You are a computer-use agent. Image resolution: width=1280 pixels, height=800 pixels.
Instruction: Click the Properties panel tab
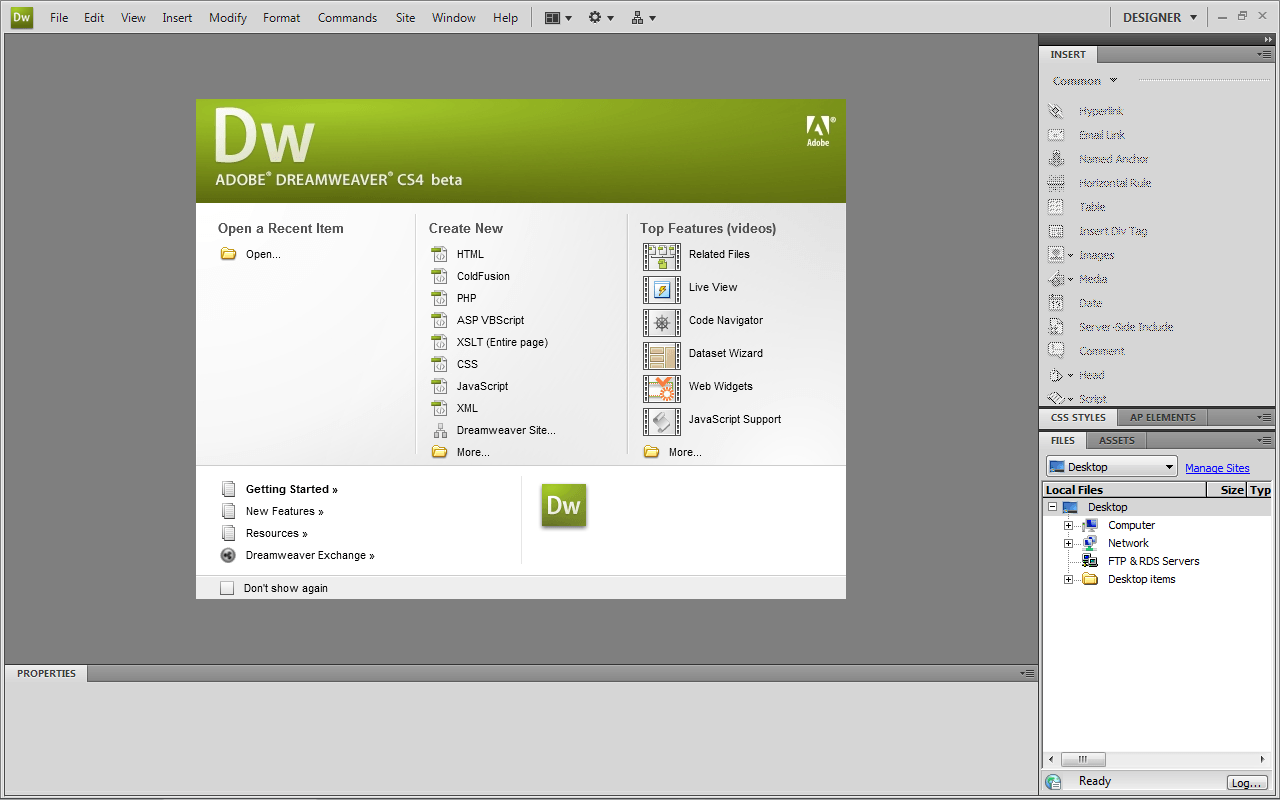click(x=46, y=674)
